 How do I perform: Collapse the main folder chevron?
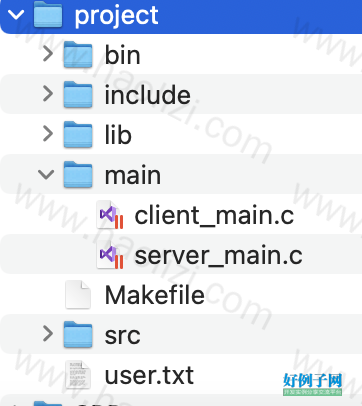(46, 175)
